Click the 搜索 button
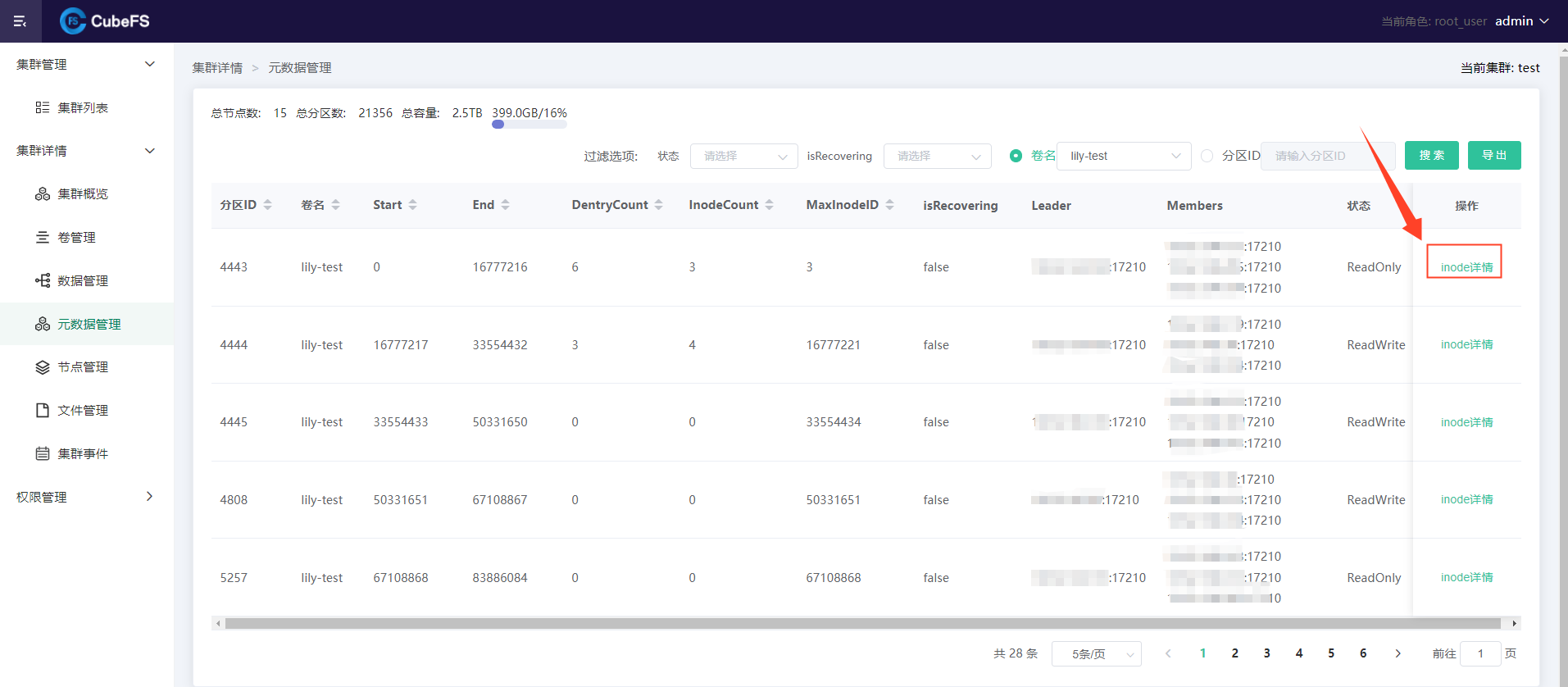The image size is (1568, 687). [1431, 156]
